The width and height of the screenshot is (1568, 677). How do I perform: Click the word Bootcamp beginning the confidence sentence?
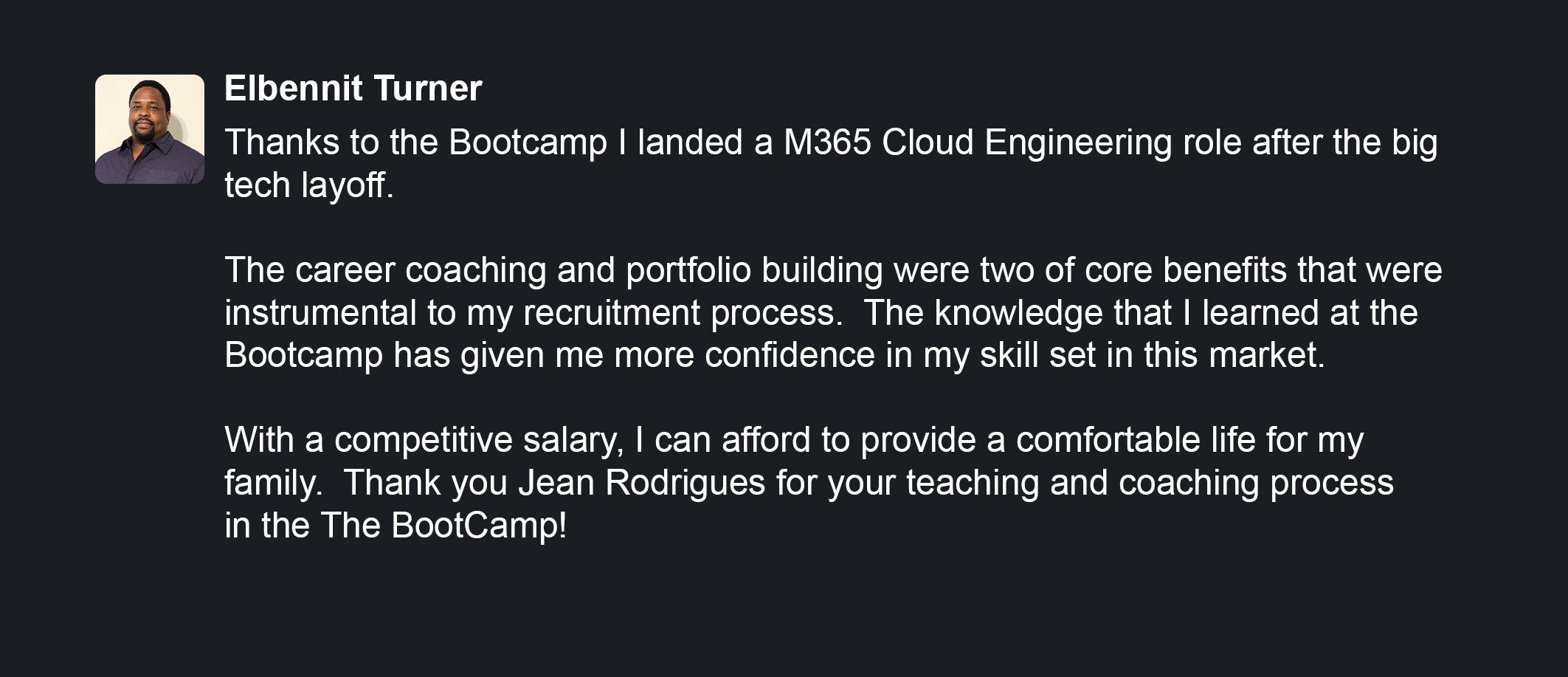304,355
